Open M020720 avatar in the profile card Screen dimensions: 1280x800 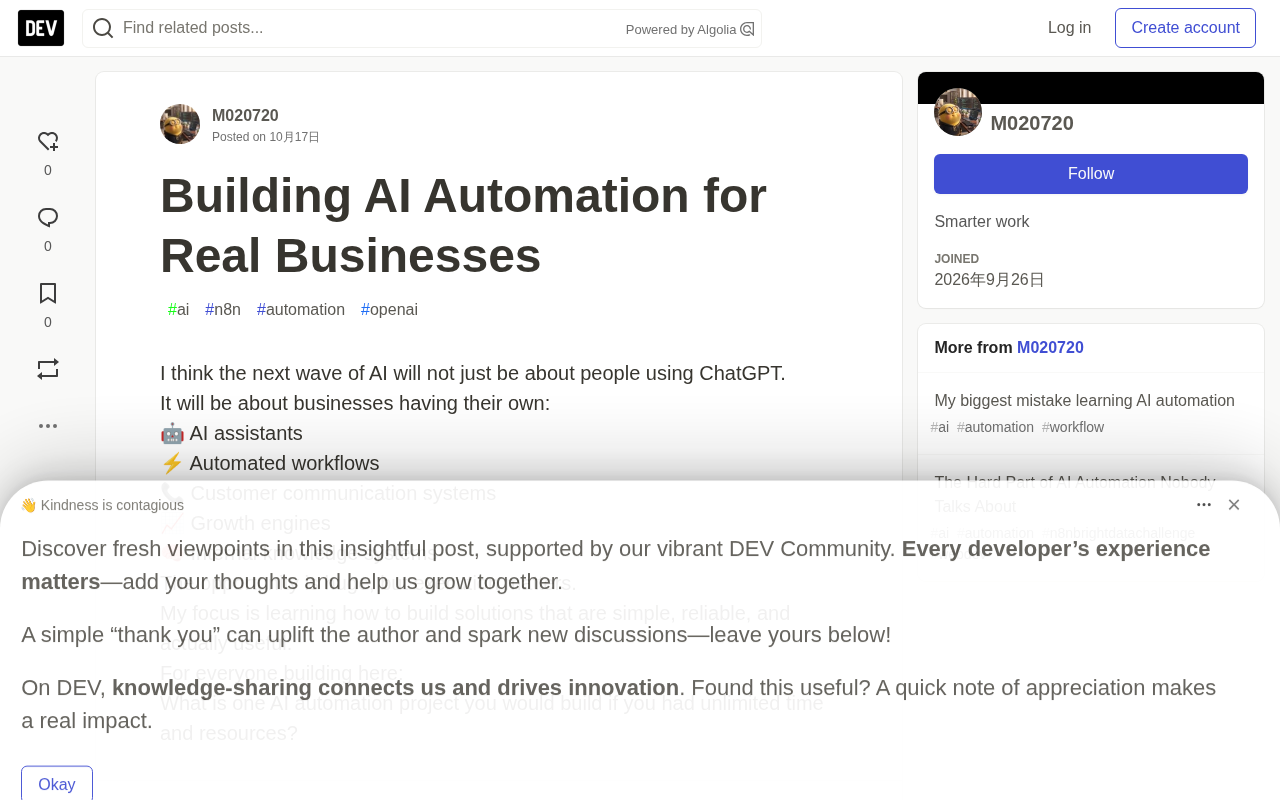pyautogui.click(x=958, y=112)
